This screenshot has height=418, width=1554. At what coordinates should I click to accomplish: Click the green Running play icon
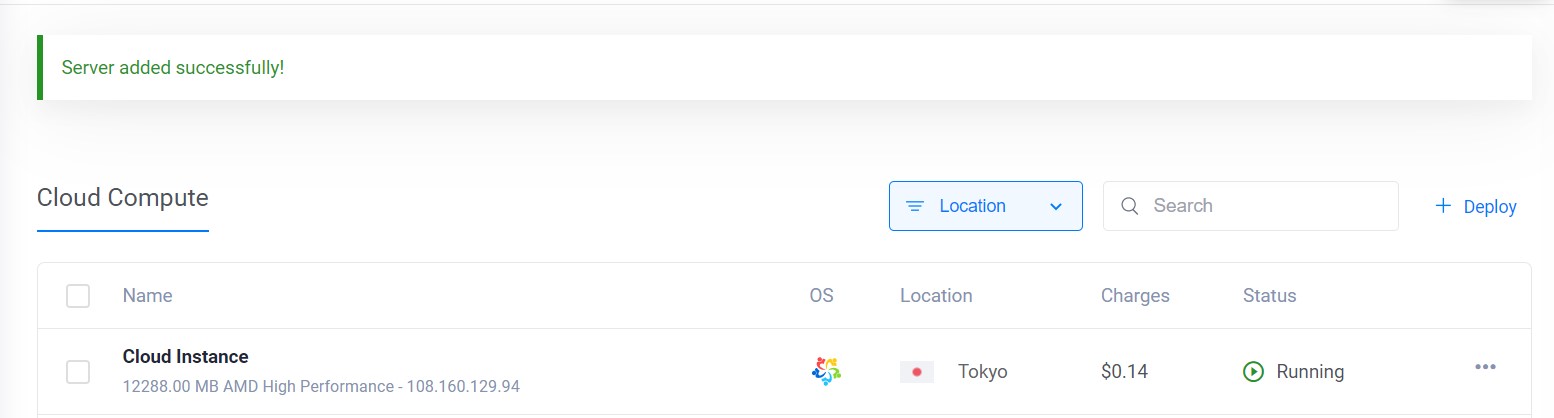pyautogui.click(x=1253, y=372)
